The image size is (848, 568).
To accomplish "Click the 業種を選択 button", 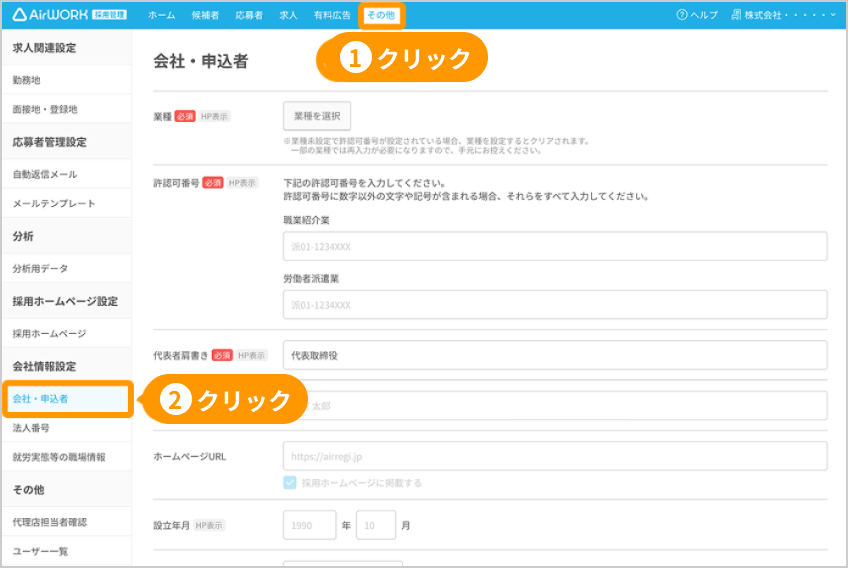I will pos(317,116).
